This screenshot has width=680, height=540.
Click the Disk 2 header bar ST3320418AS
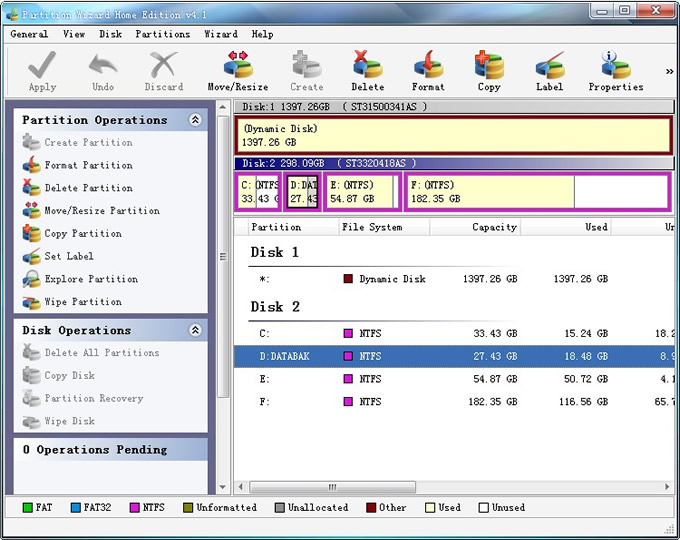coord(454,163)
